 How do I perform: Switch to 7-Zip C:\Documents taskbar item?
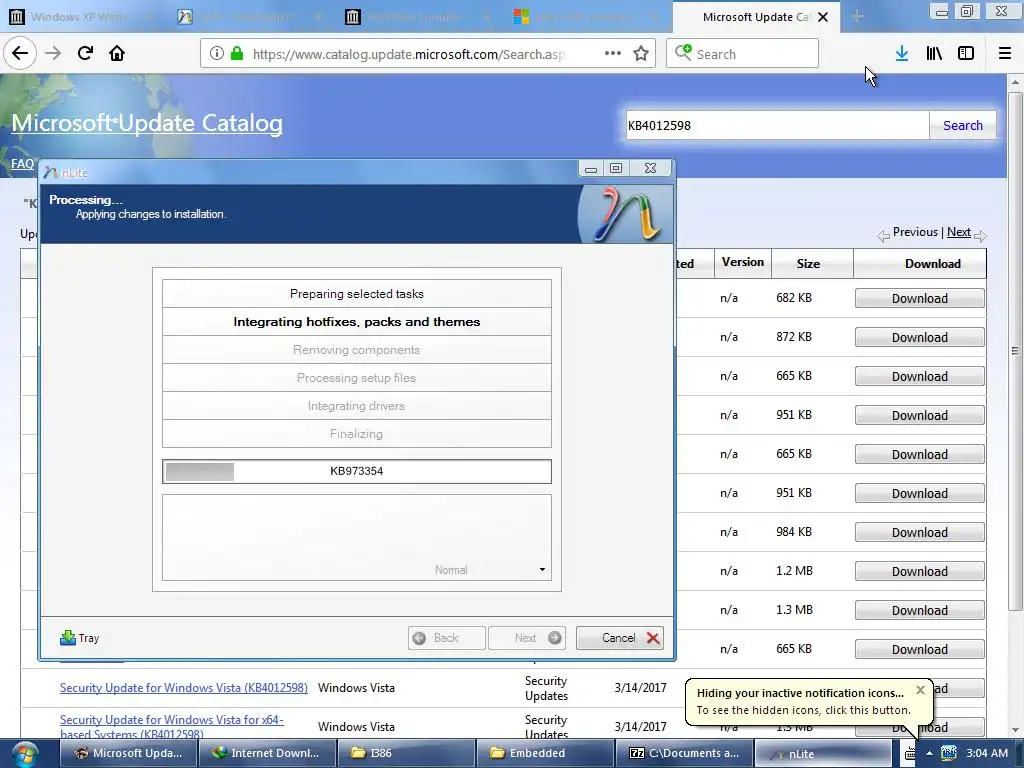point(684,753)
